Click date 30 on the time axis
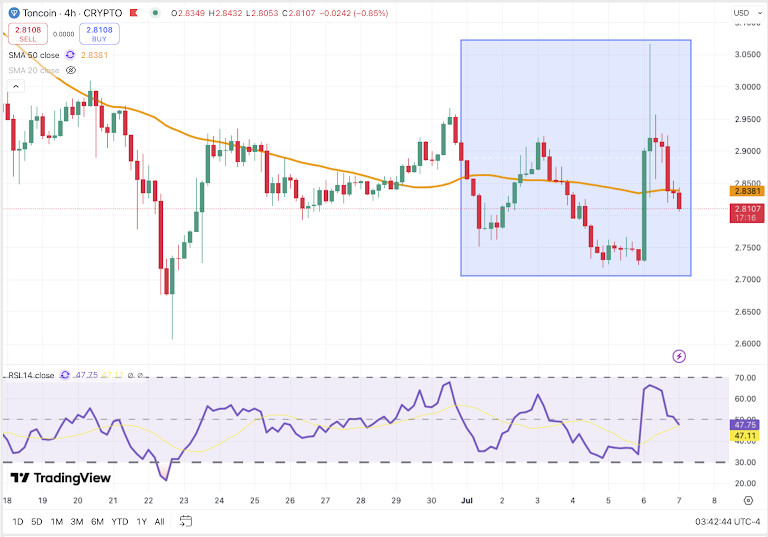This screenshot has width=768, height=537. pos(432,500)
